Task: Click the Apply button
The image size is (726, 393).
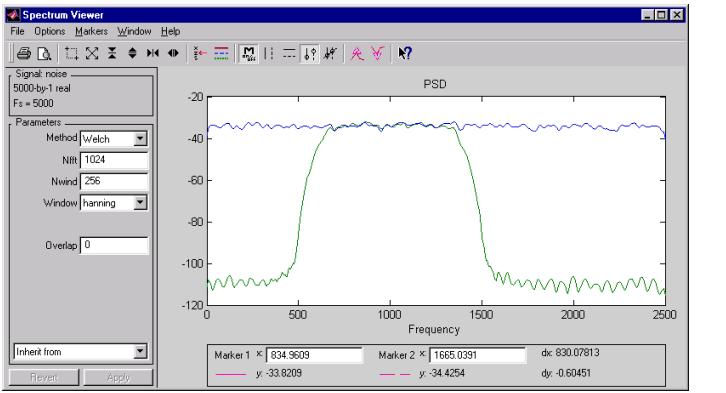Action: tap(119, 377)
